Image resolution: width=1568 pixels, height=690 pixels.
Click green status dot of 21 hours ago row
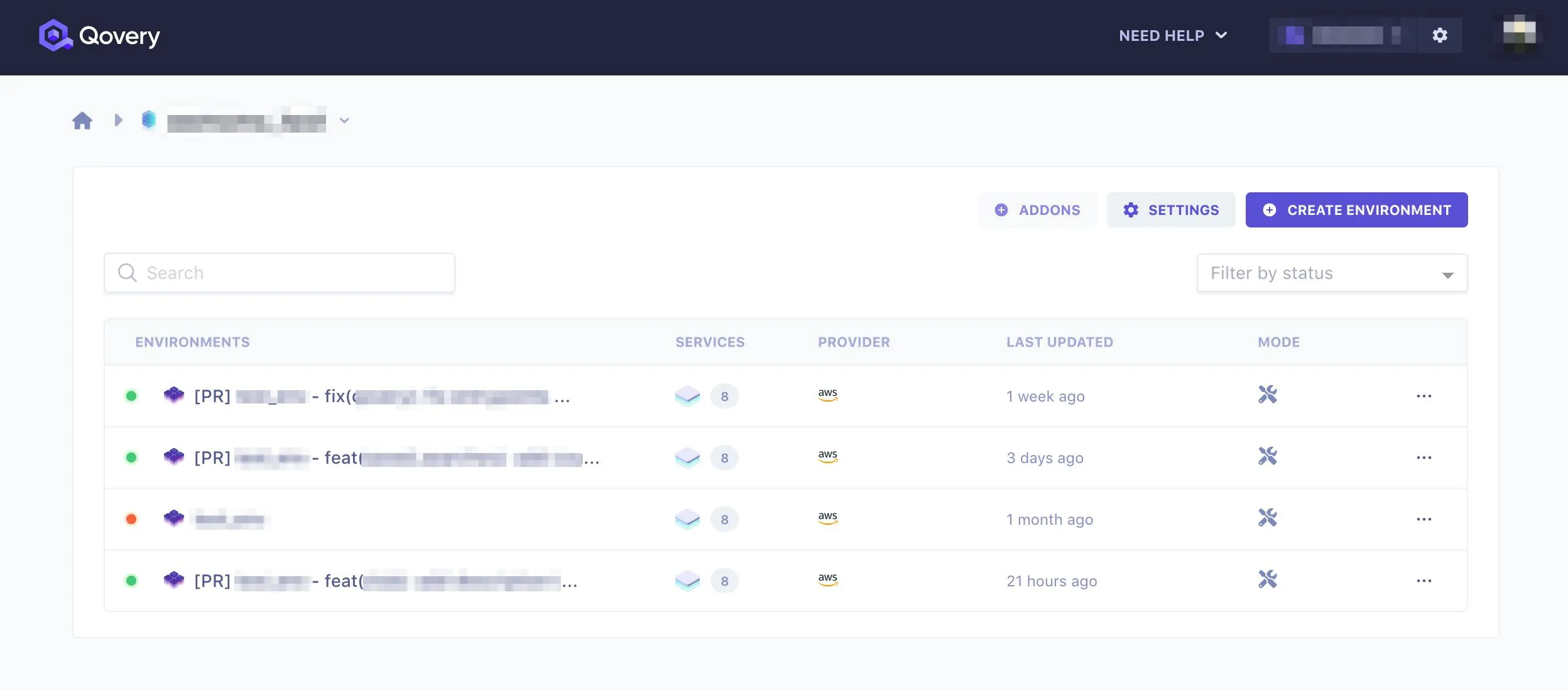[x=131, y=581]
